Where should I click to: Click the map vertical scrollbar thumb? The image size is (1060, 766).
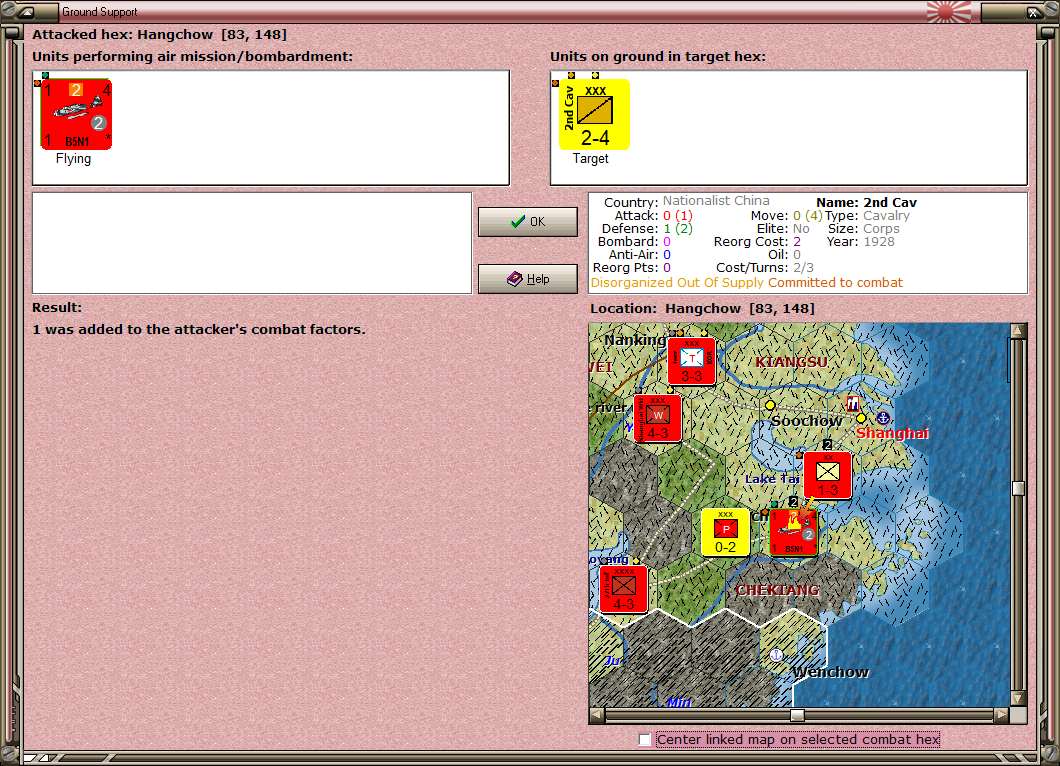pos(1017,488)
